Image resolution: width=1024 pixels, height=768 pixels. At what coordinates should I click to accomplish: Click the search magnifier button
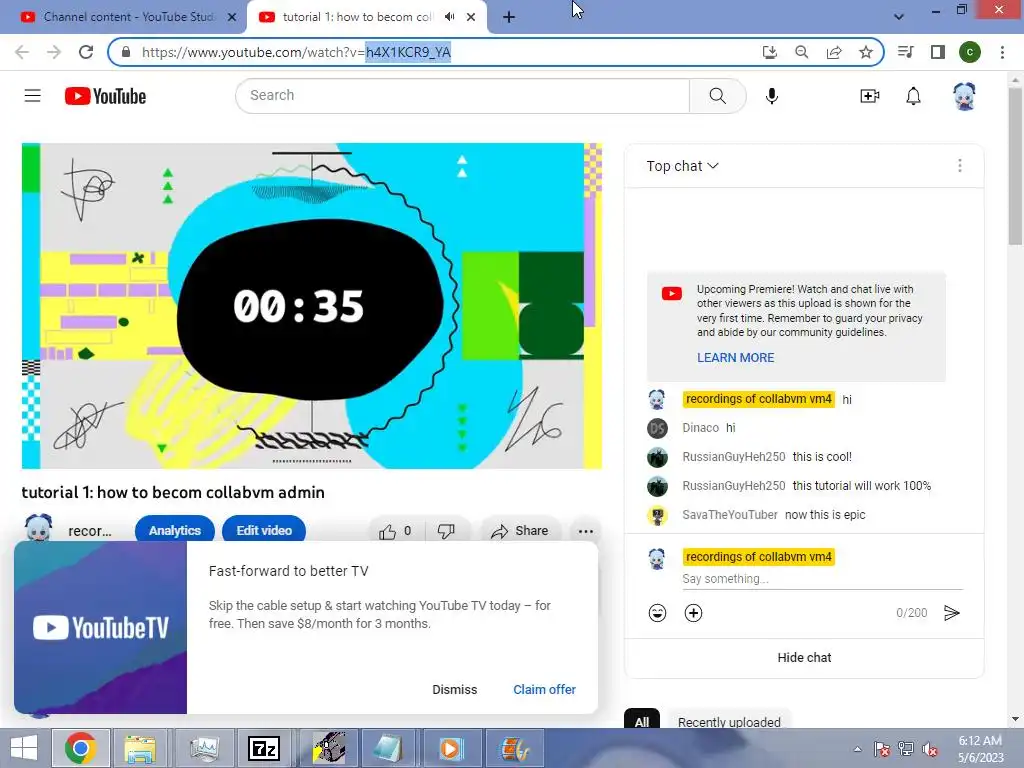click(x=717, y=96)
